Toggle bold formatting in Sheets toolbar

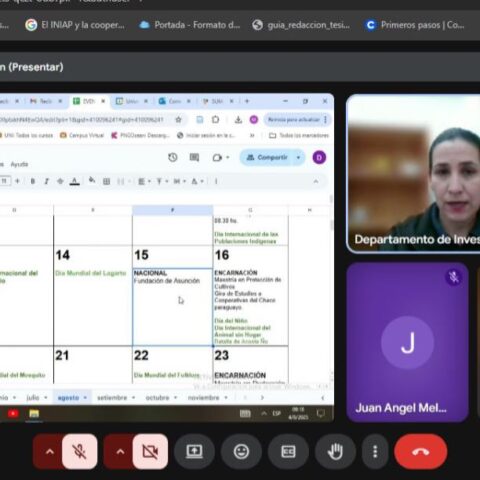click(33, 181)
